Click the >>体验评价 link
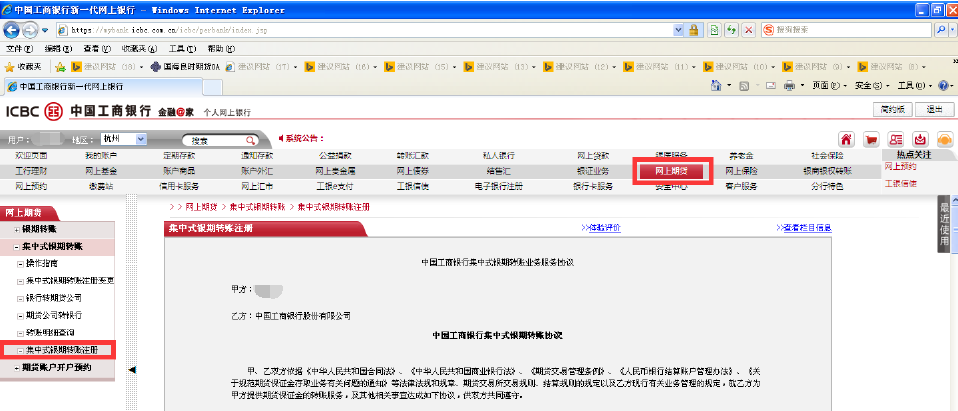958x411 pixels. click(601, 228)
